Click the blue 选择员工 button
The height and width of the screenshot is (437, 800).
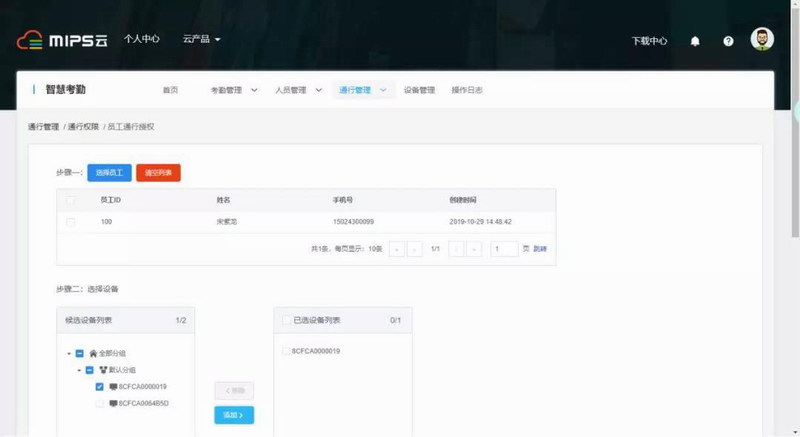[x=109, y=173]
